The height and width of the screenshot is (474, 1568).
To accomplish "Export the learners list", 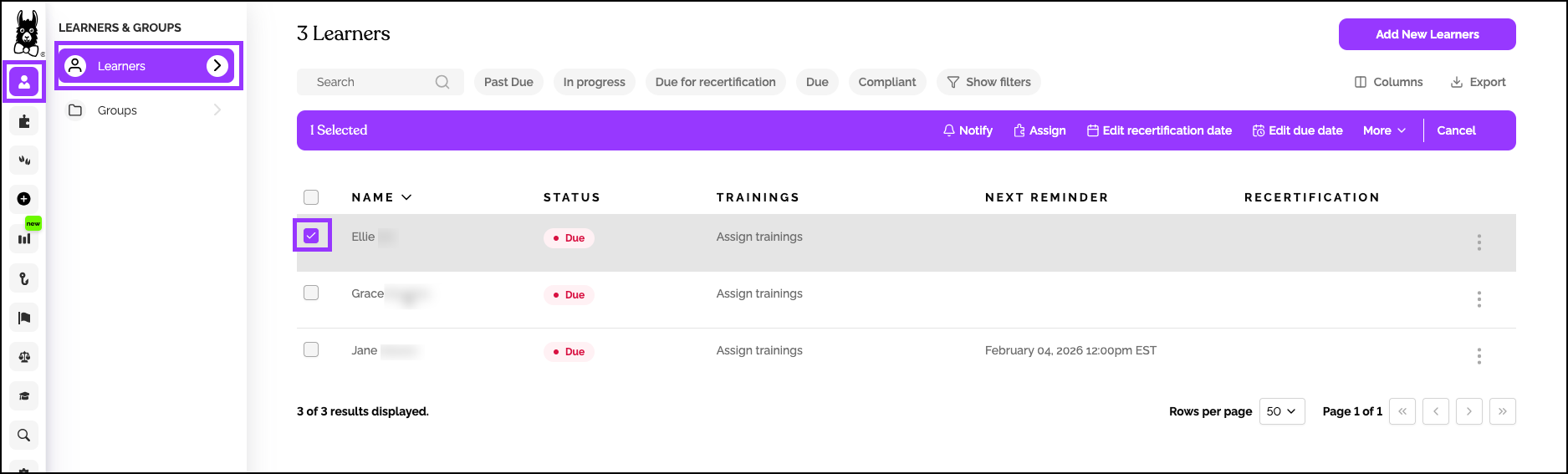I will click(1478, 82).
